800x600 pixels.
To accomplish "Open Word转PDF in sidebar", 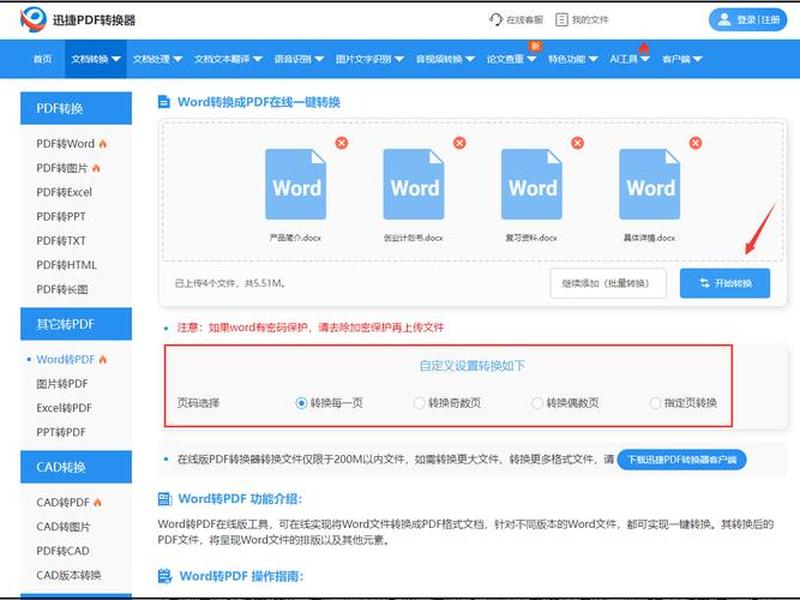I will coord(65,359).
